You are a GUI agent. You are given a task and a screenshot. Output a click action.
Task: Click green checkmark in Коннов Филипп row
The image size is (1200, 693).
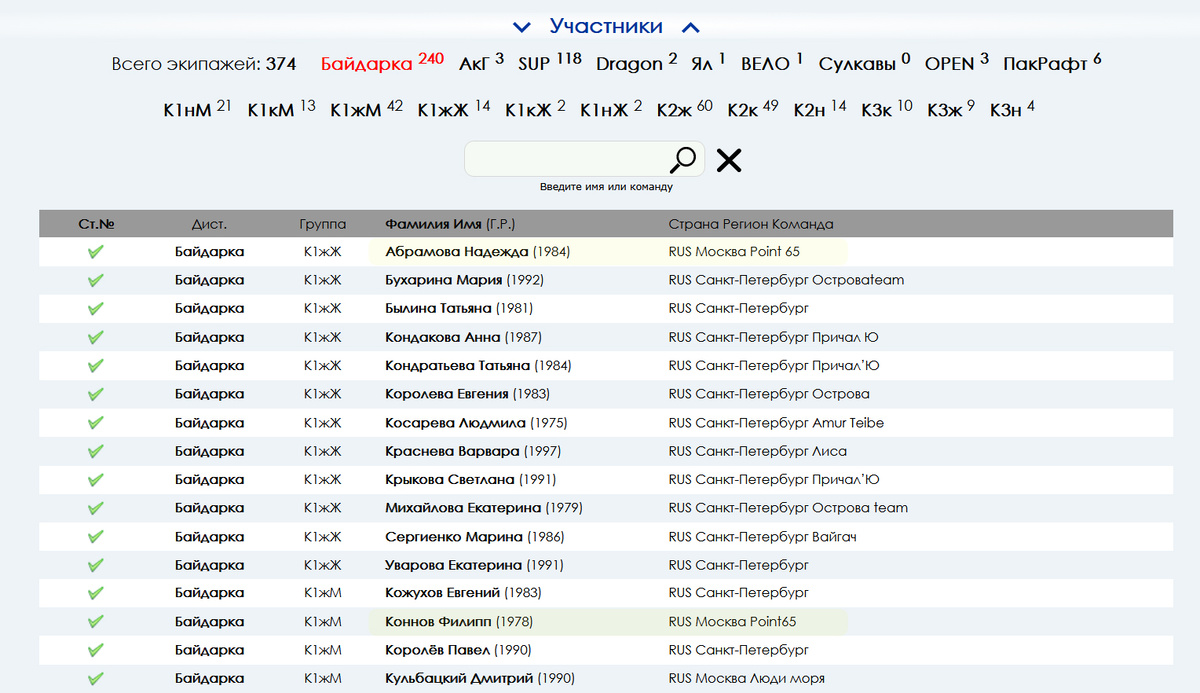coord(96,622)
